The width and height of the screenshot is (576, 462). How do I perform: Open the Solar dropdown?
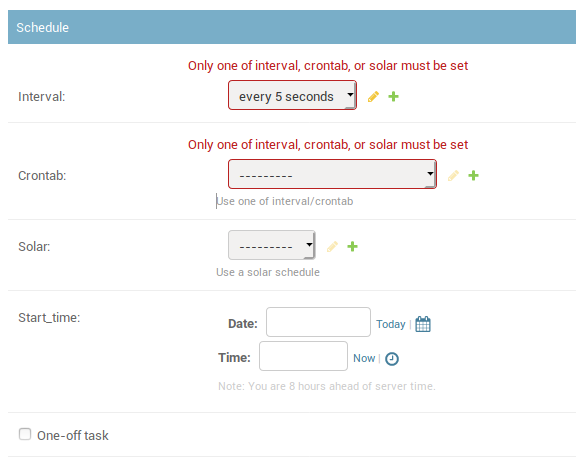click(272, 245)
